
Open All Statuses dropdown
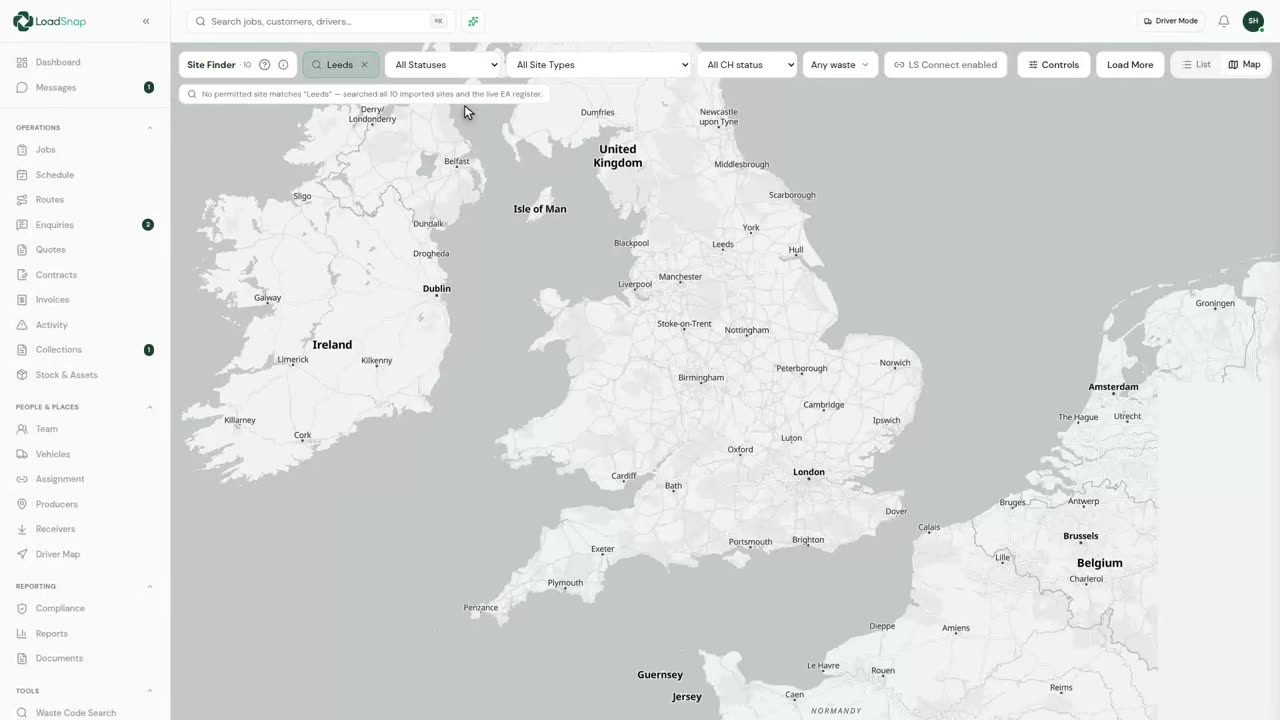coord(442,65)
